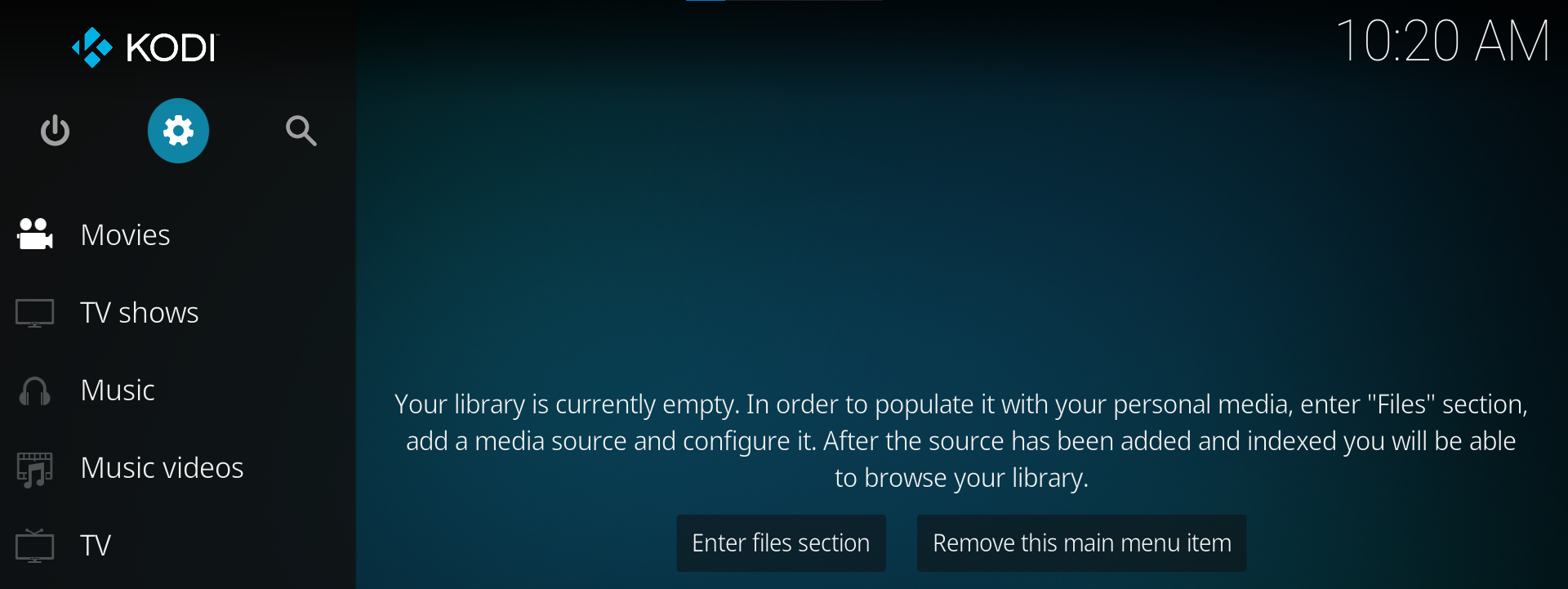Click Remove this main menu item
Viewport: 1568px width, 589px height.
tap(1081, 543)
